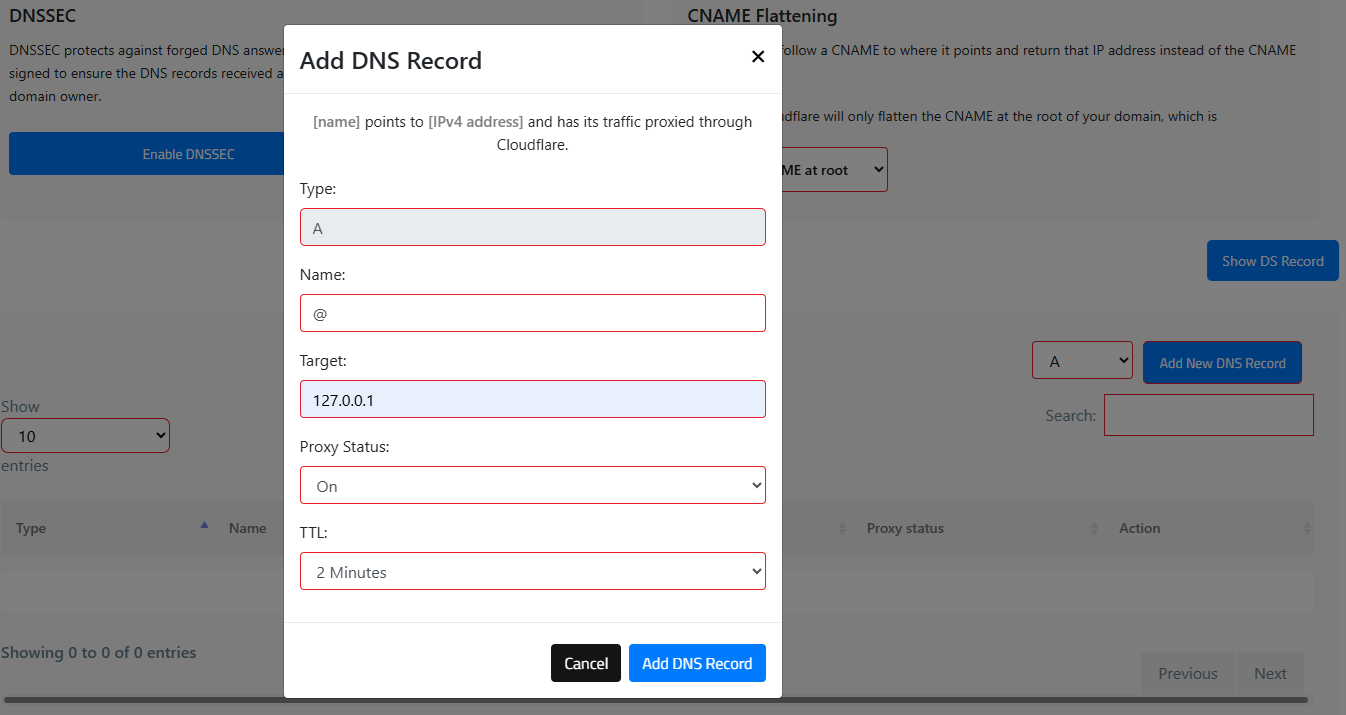Click the horizontal scrollbar at bottom
The height and width of the screenshot is (715, 1346).
655,700
